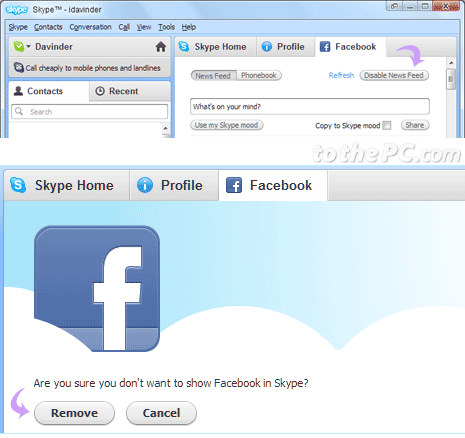Maximize the Skype window
465x438 pixels.
425,6
